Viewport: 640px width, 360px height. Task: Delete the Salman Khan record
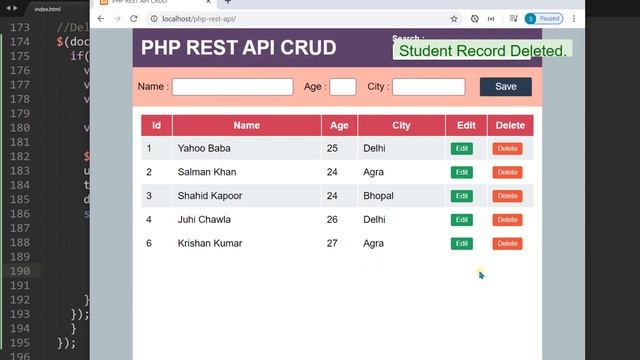507,172
